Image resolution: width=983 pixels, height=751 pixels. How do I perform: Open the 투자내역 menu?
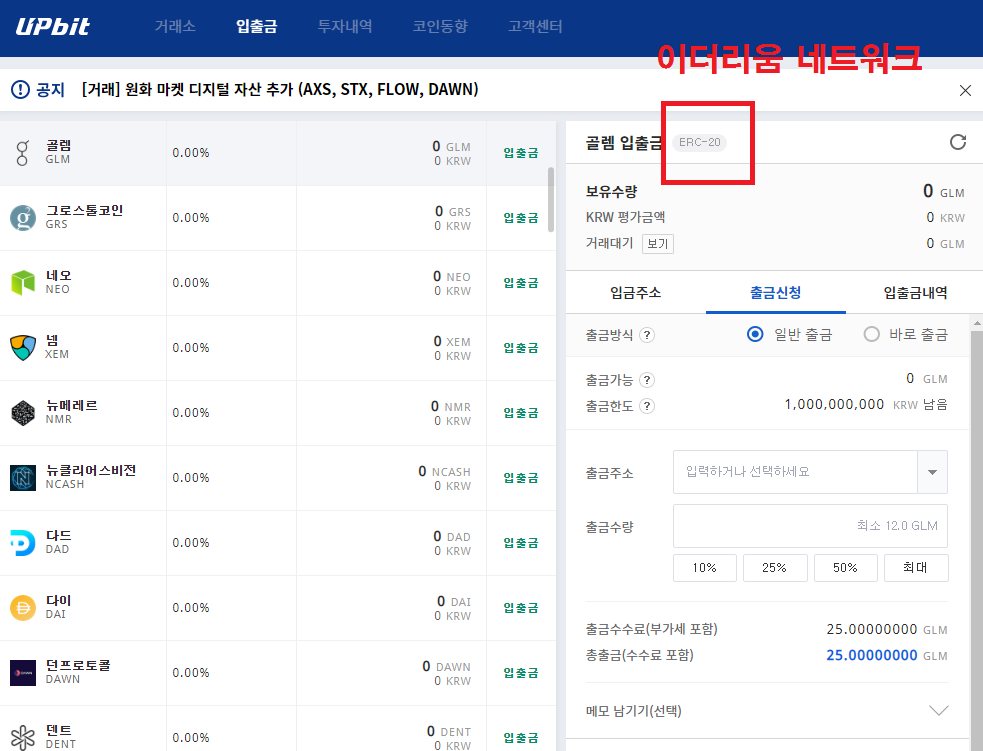click(x=345, y=26)
